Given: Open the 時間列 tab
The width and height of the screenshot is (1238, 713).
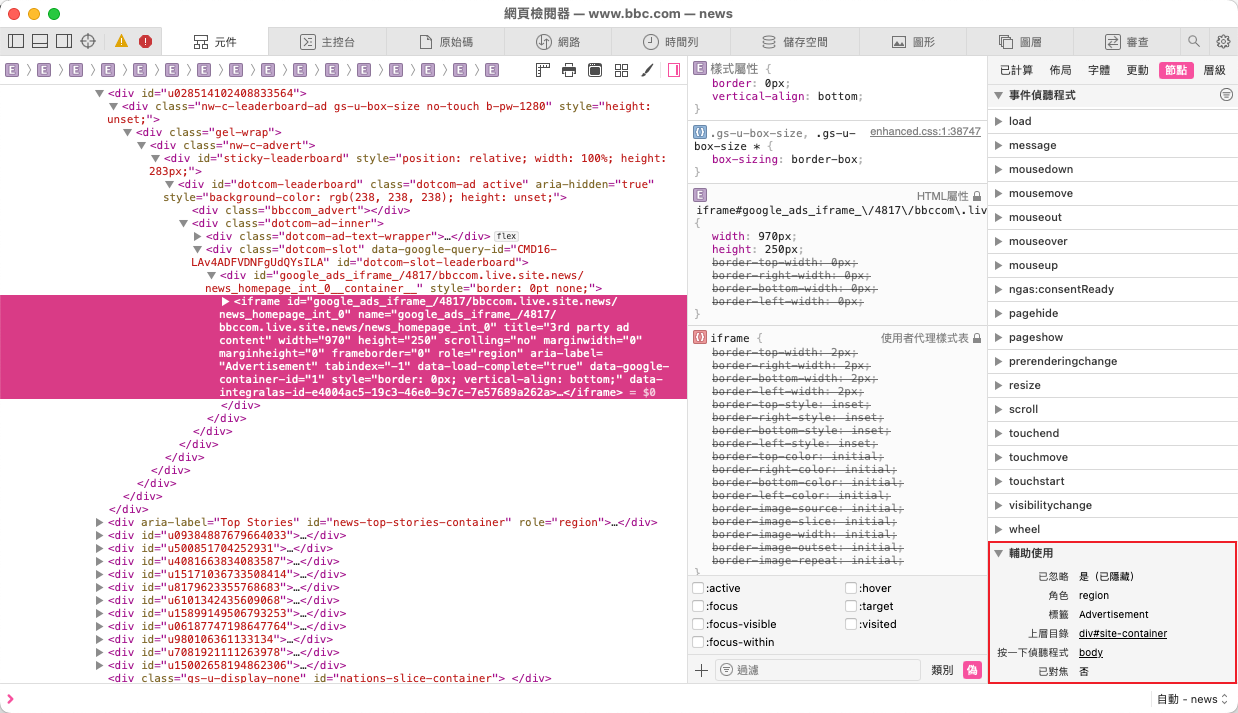Looking at the screenshot, I should (x=671, y=42).
